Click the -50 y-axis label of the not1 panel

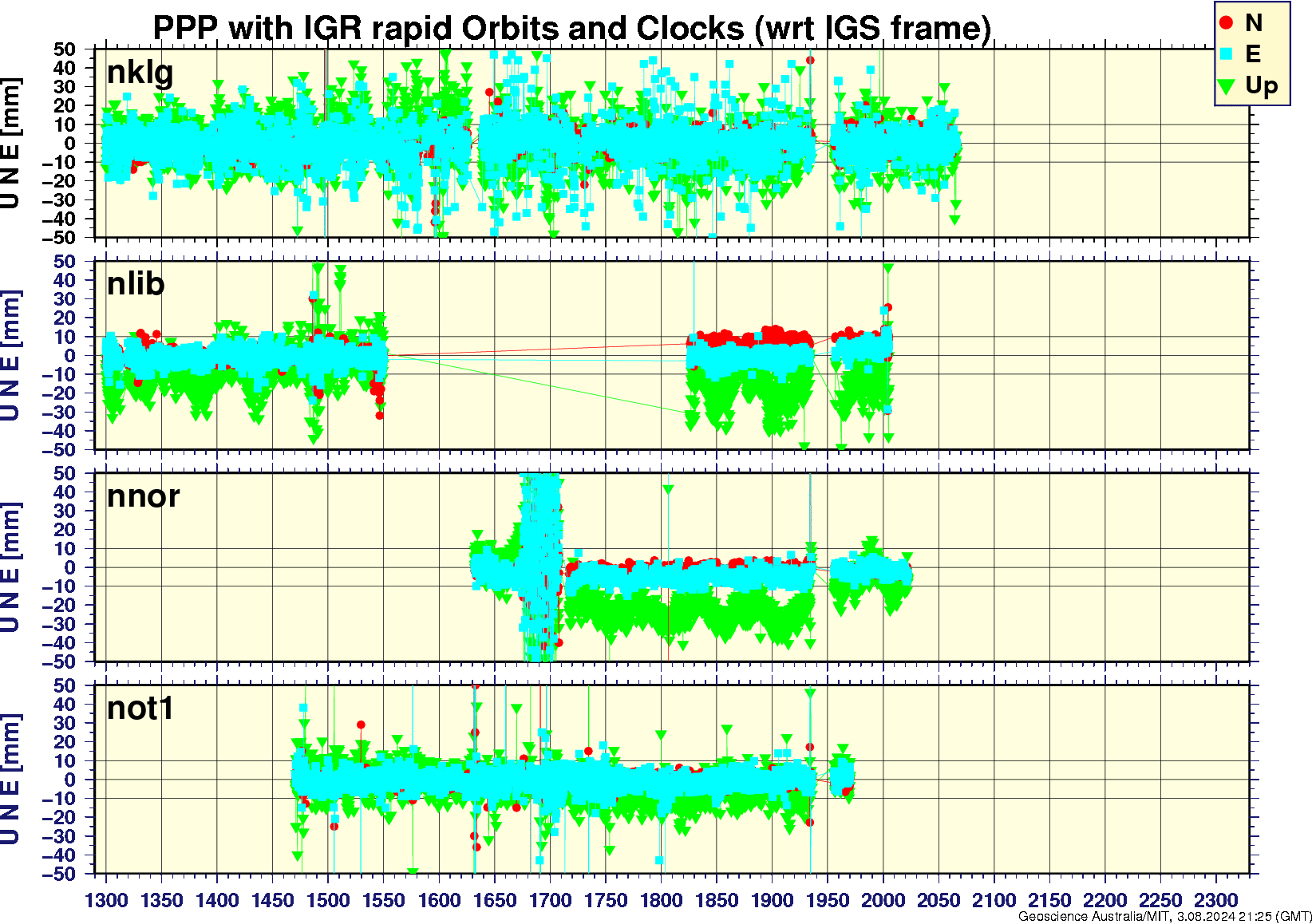(x=61, y=874)
